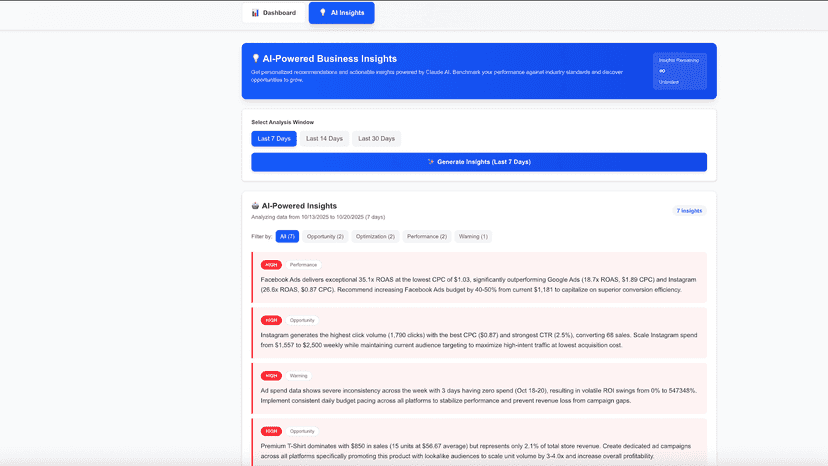Click the Select Analysis Window label

click(283, 122)
